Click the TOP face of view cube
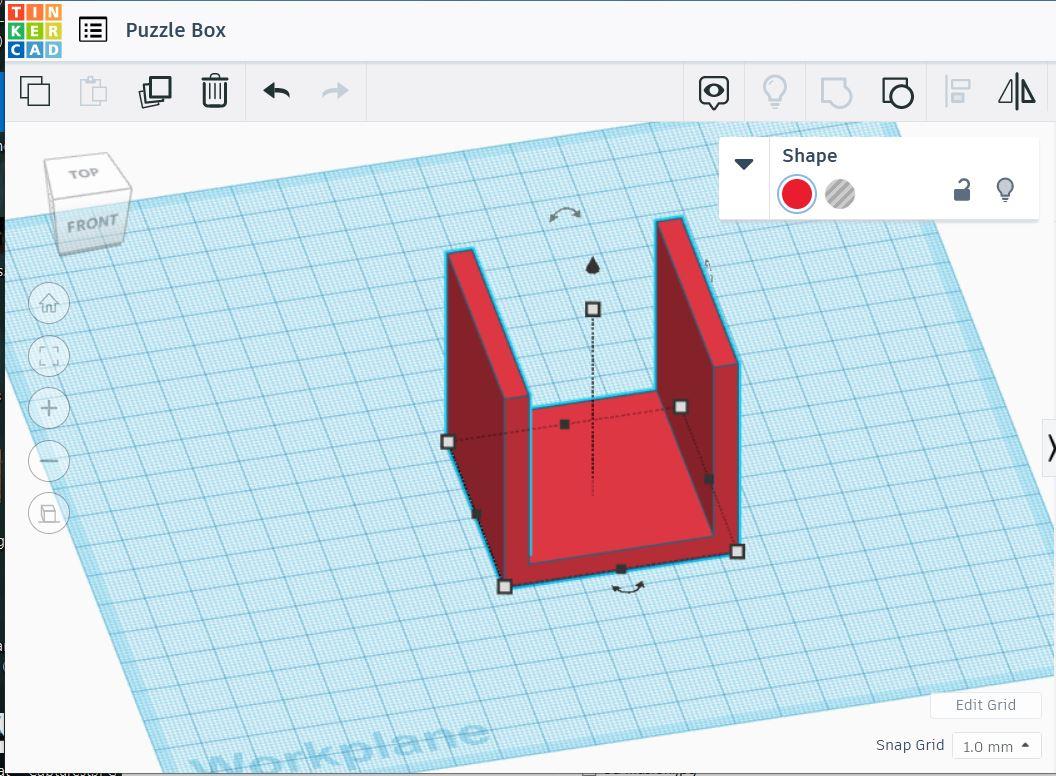This screenshot has height=776, width=1056. [84, 173]
